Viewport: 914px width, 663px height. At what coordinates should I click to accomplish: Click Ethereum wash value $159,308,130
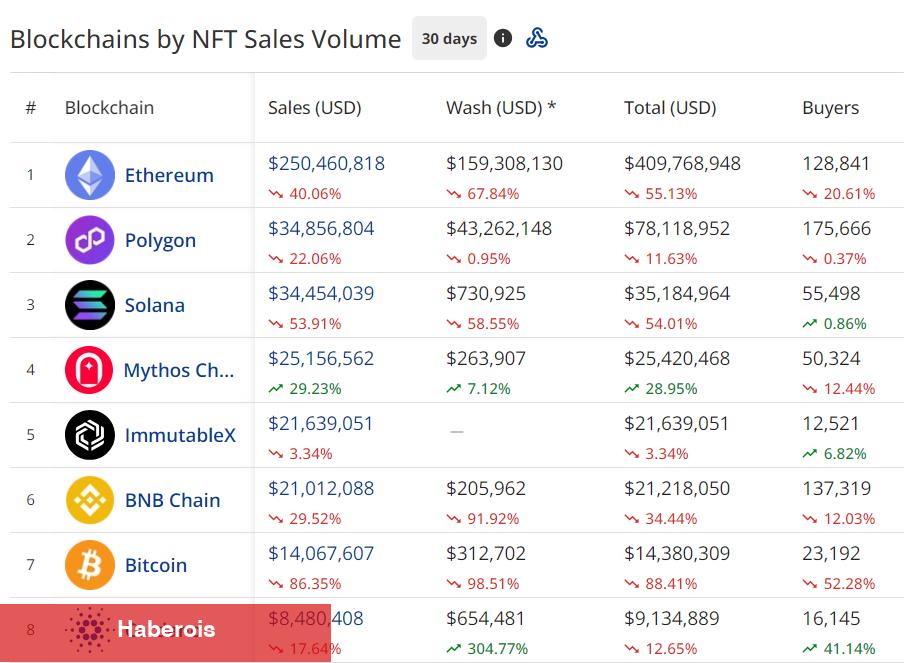pos(504,163)
